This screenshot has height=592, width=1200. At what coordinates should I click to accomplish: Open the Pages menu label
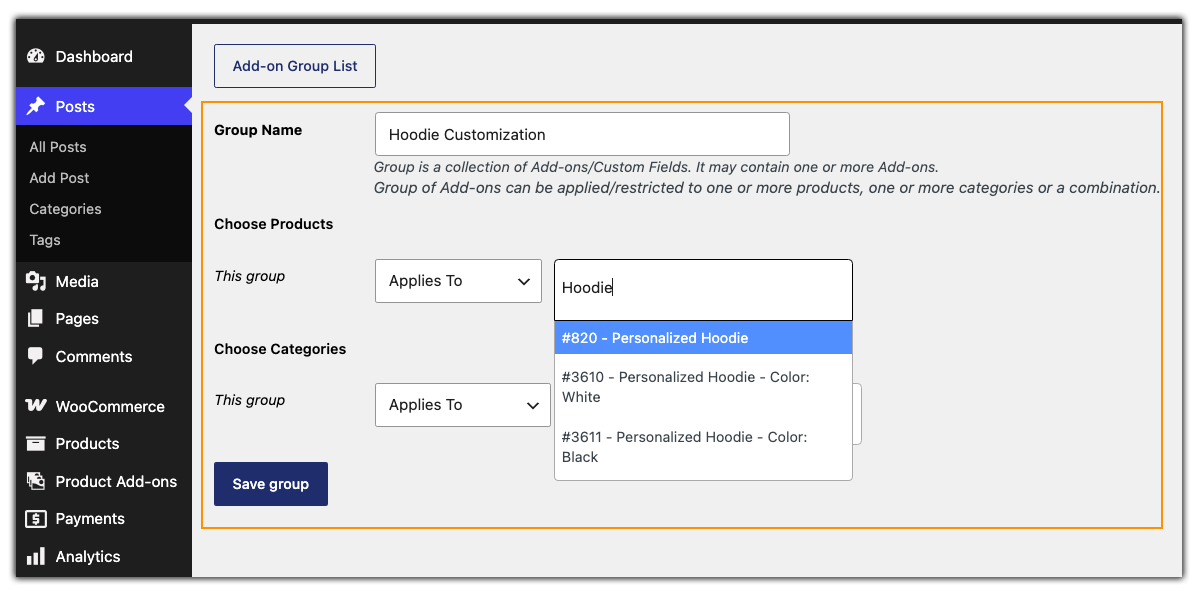pyautogui.click(x=77, y=319)
